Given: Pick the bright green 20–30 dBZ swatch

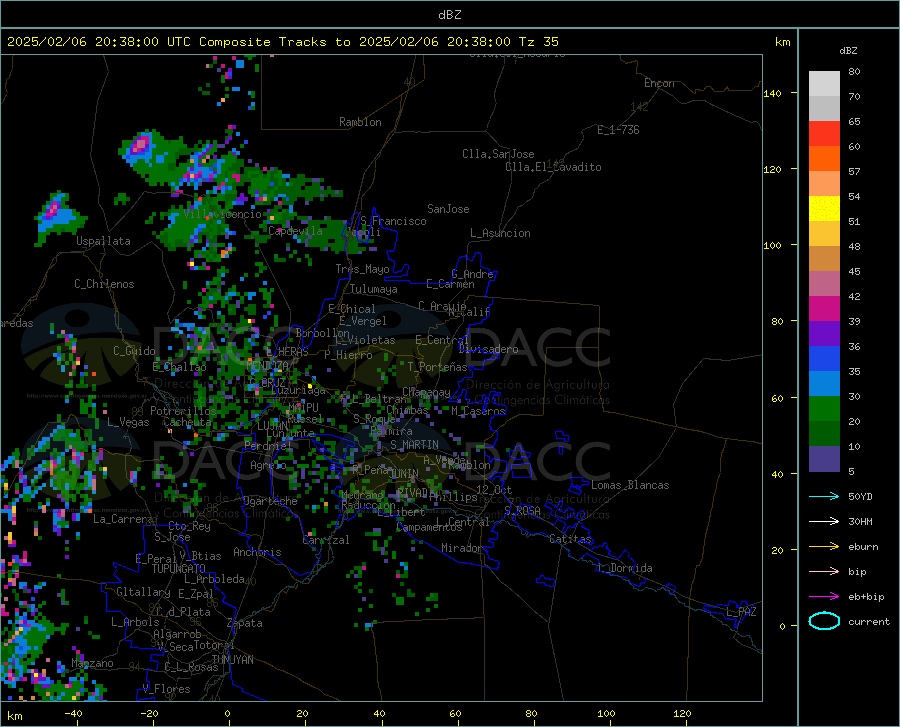Looking at the screenshot, I should pyautogui.click(x=824, y=409).
